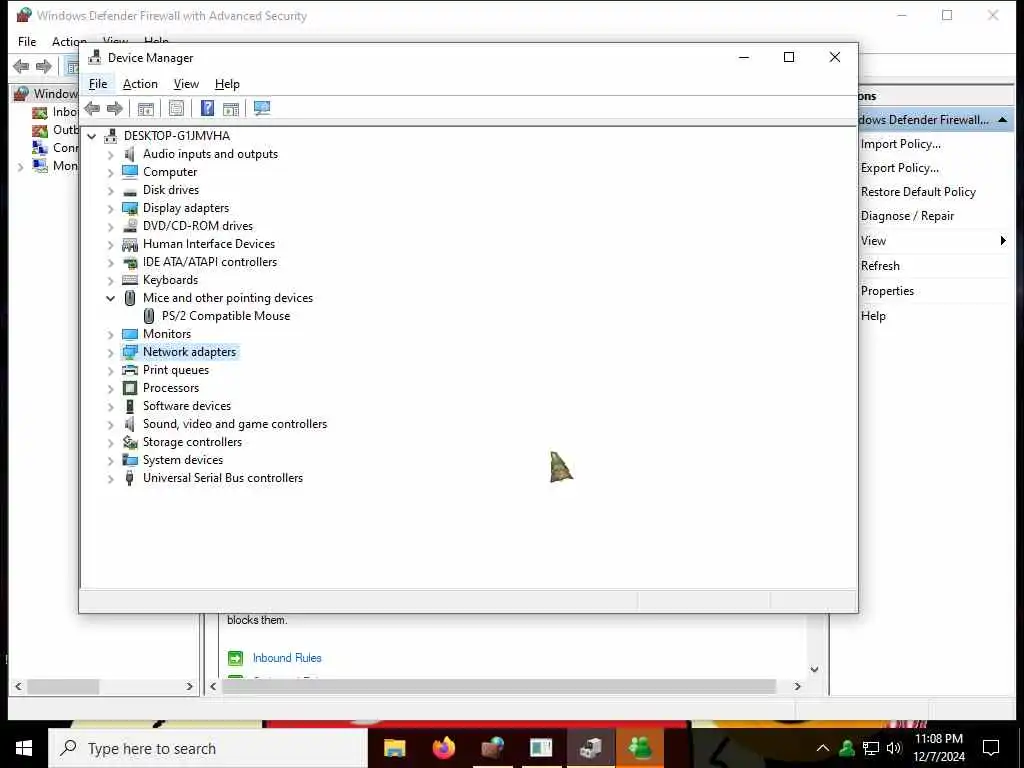Expand the Disk drives node
1024x768 pixels.
pyautogui.click(x=110, y=191)
